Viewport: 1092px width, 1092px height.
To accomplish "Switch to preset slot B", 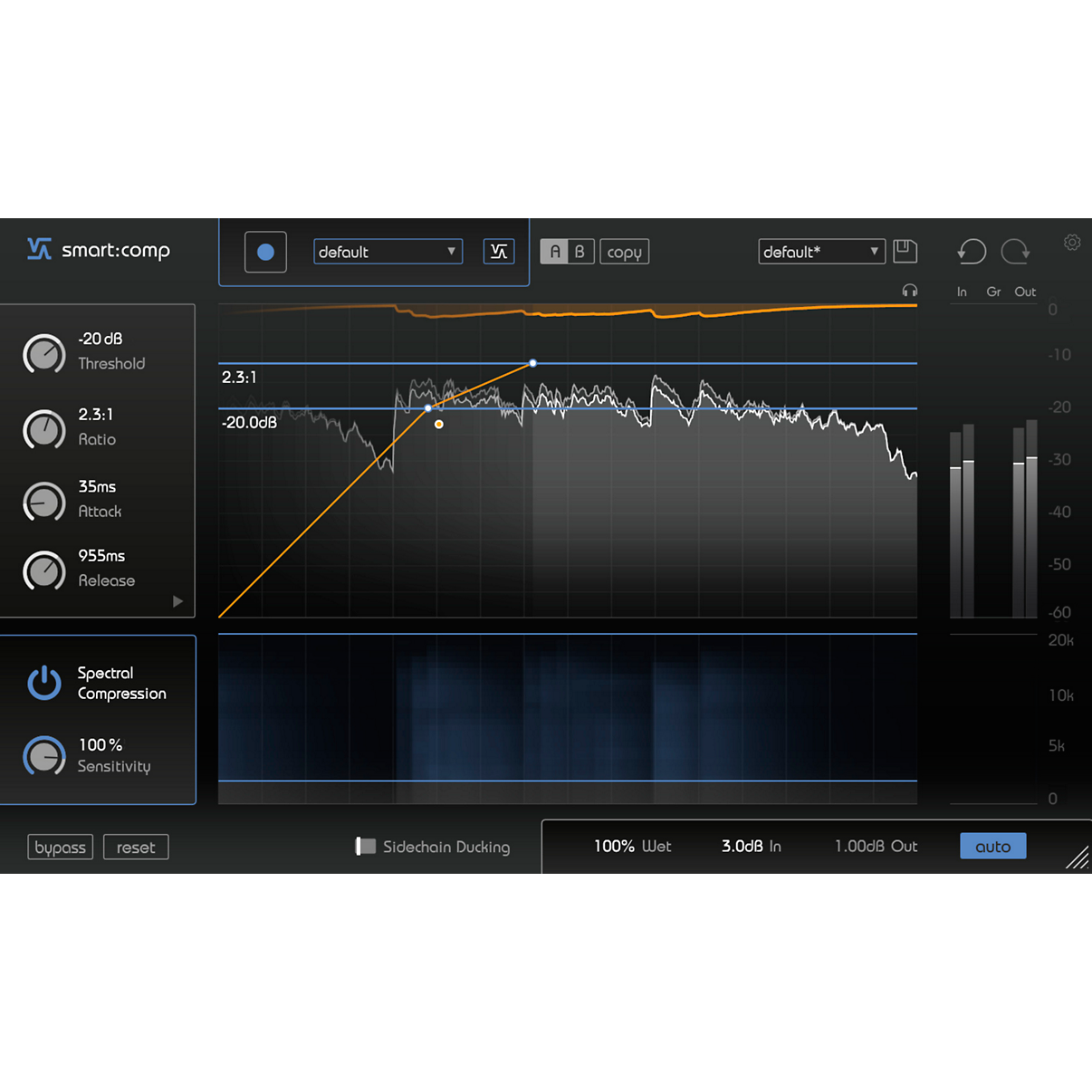I will tap(579, 251).
